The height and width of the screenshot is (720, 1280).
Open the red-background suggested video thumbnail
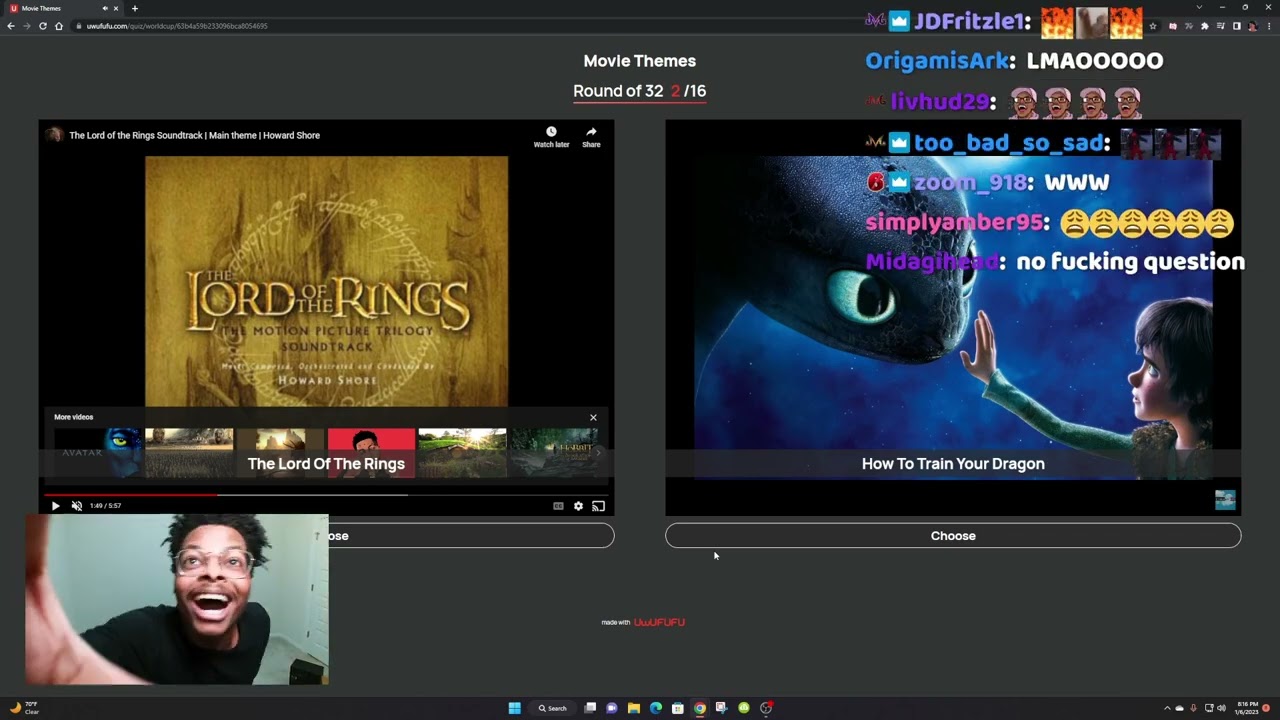[x=371, y=452]
